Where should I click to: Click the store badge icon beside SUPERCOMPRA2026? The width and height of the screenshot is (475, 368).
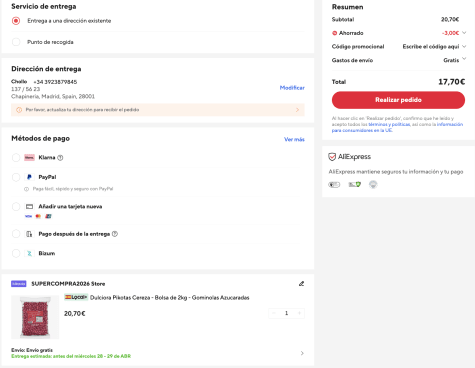[19, 284]
